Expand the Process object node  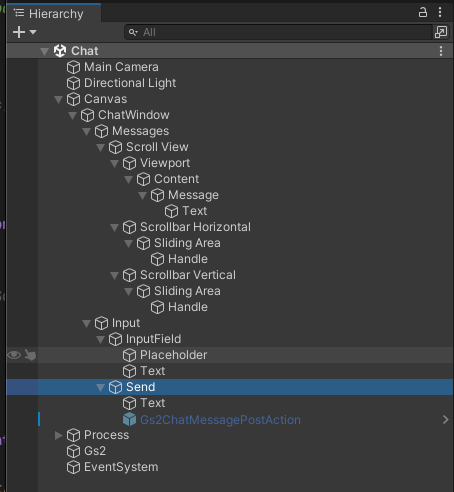click(x=58, y=435)
